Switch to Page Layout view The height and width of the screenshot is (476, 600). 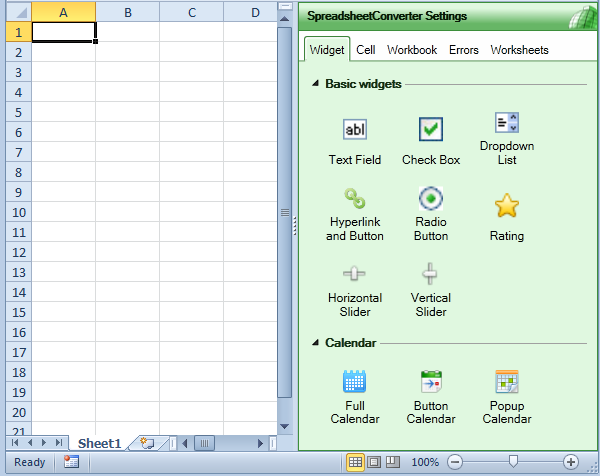point(374,462)
